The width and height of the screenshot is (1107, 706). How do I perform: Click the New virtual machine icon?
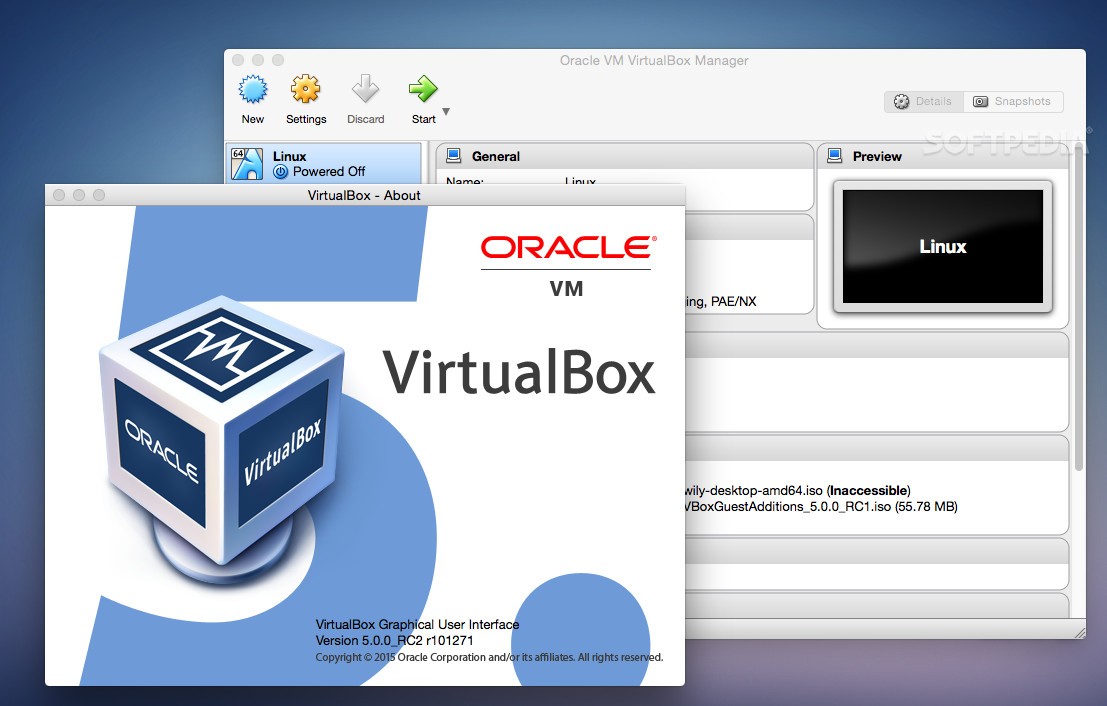click(x=252, y=90)
